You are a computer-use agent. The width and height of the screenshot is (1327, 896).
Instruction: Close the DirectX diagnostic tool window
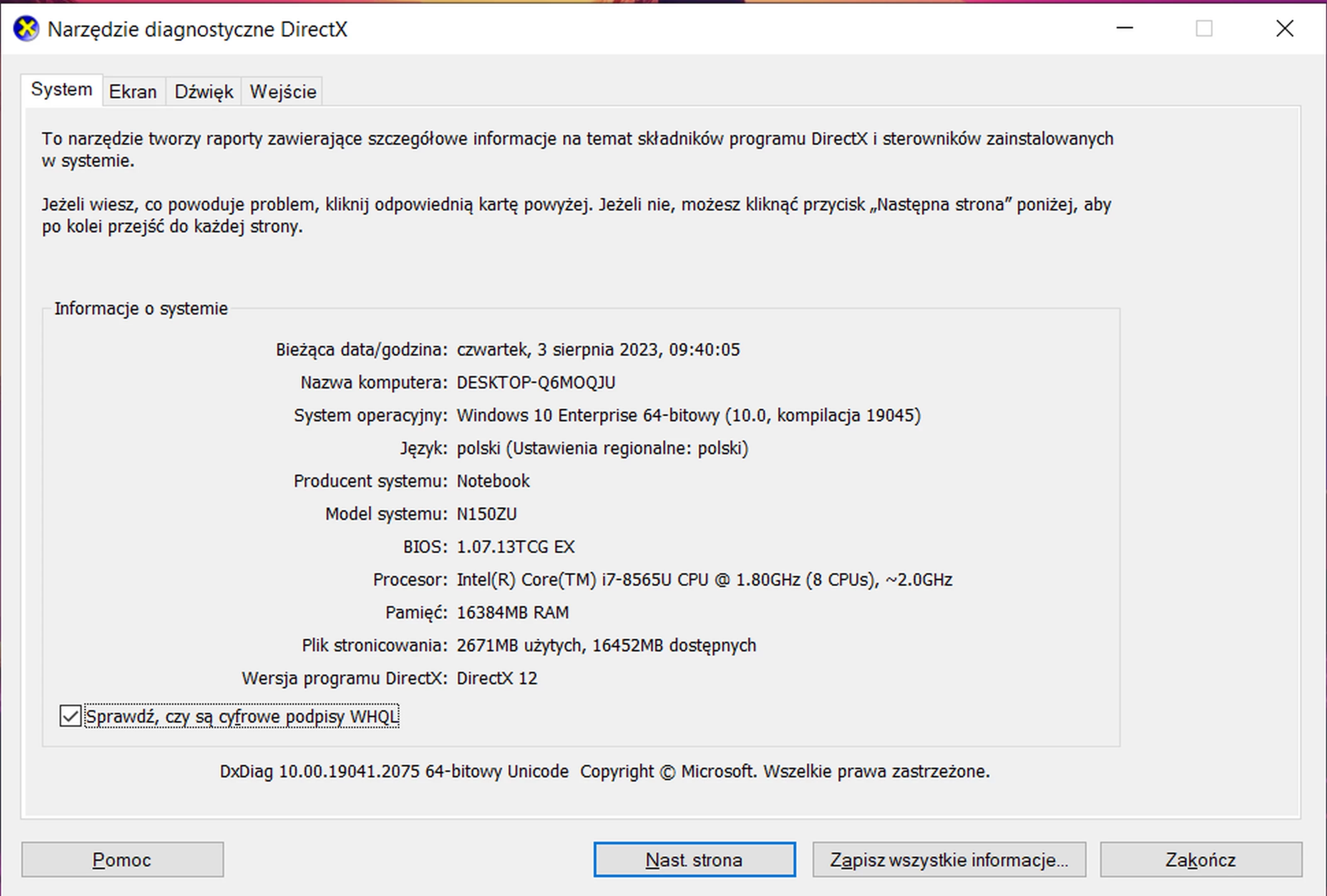1284,28
